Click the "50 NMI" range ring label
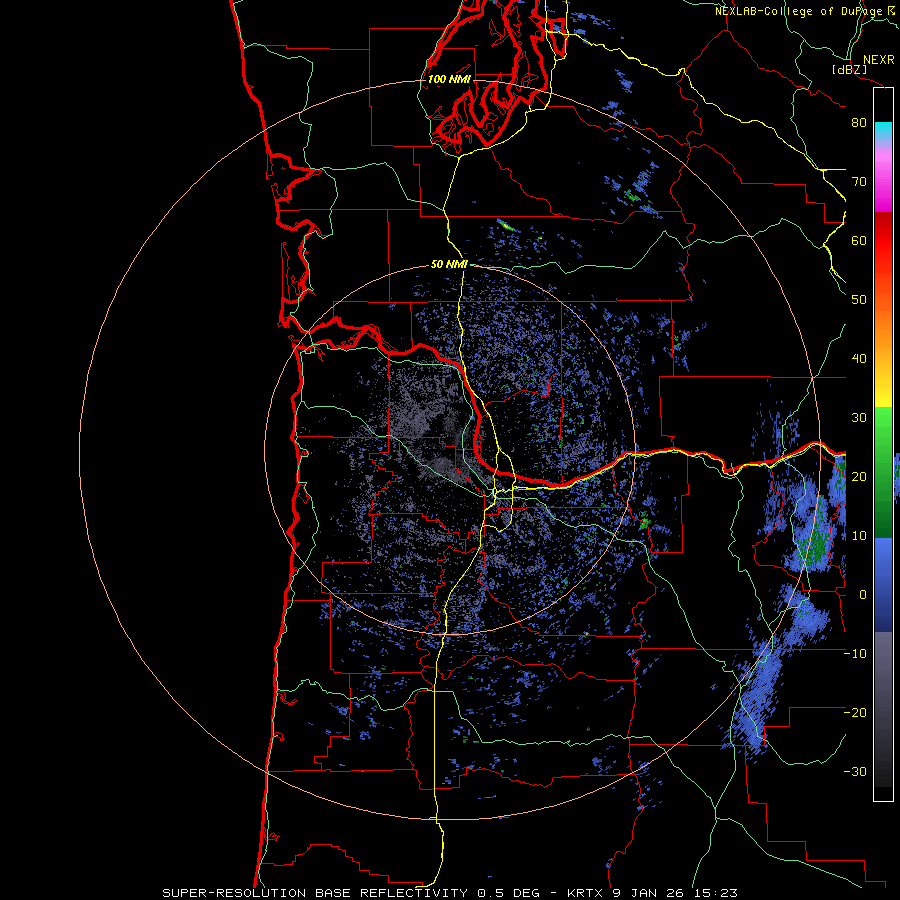 449,264
